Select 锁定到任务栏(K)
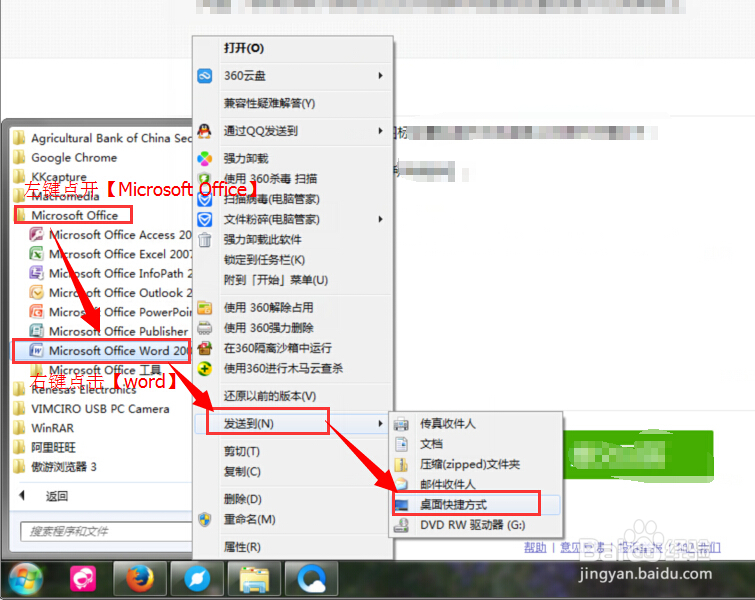 pyautogui.click(x=264, y=260)
